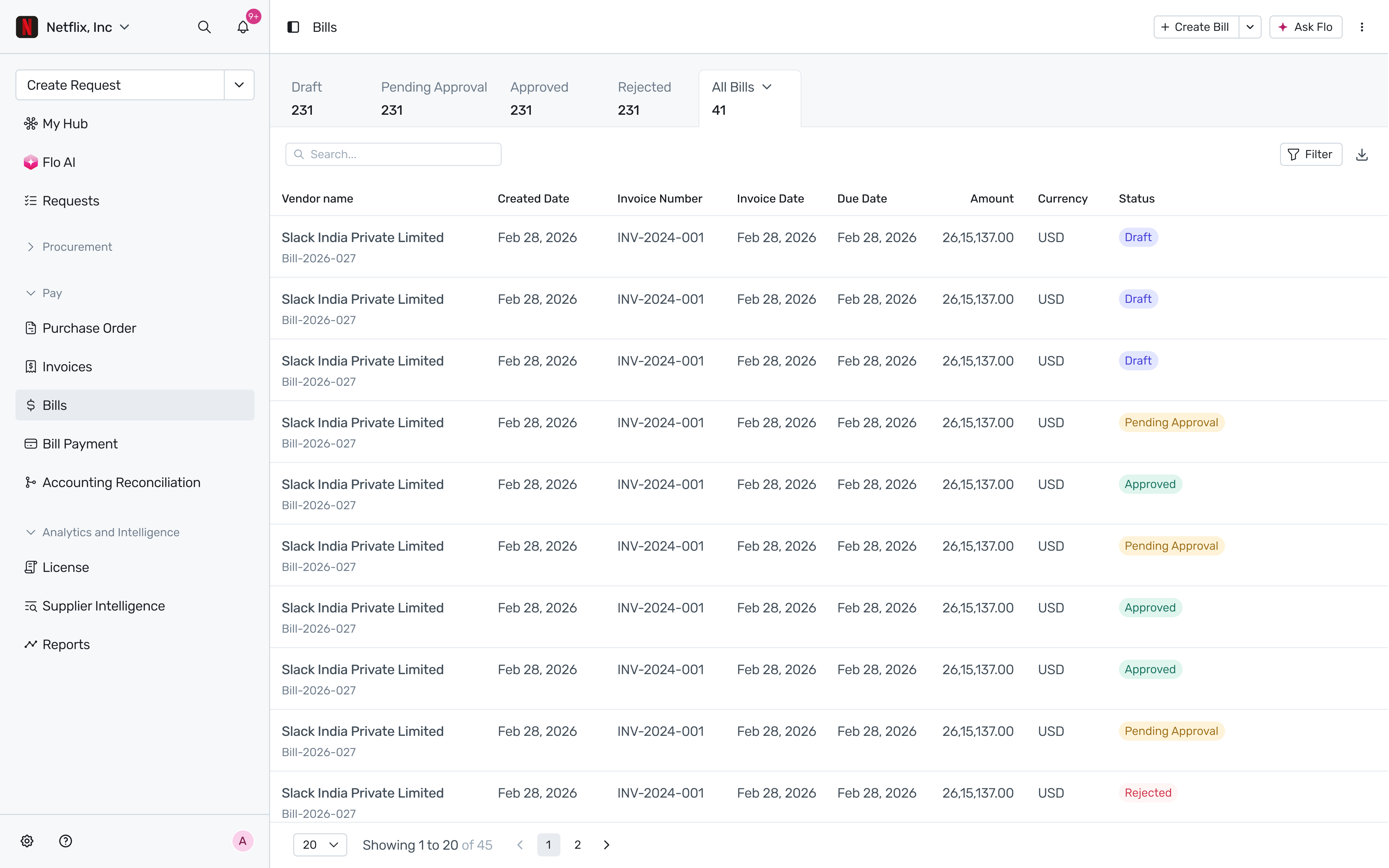This screenshot has width=1389, height=868.
Task: Click Create Request button
Action: tap(120, 85)
